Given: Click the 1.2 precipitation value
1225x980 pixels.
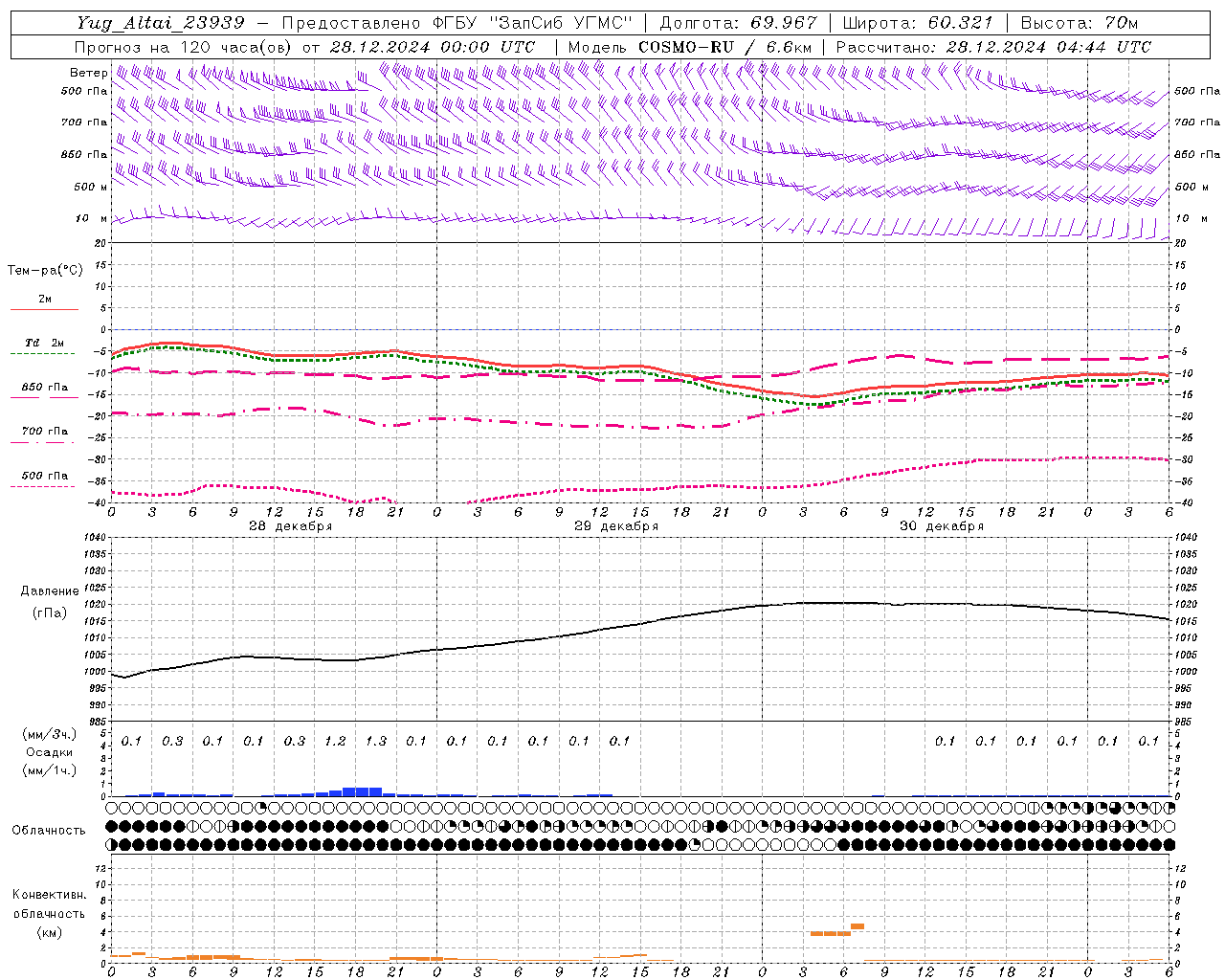Looking at the screenshot, I should (335, 741).
